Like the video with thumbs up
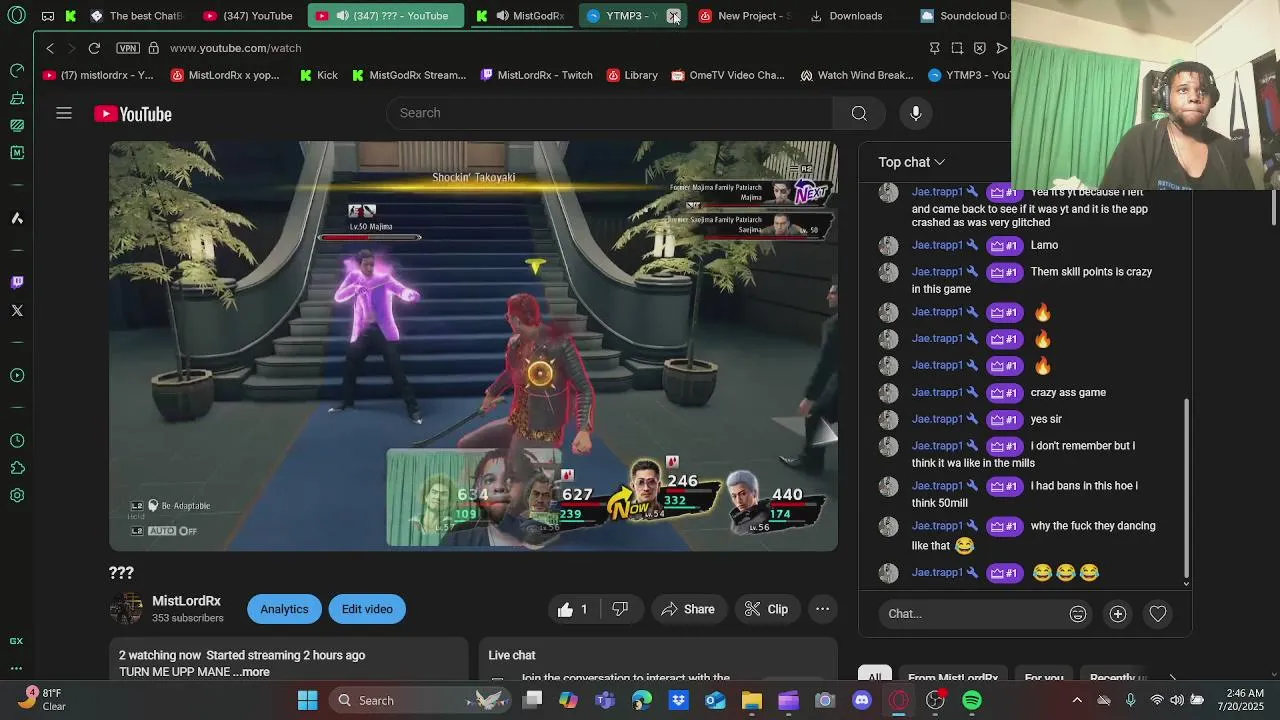Image resolution: width=1280 pixels, height=720 pixels. 573,609
